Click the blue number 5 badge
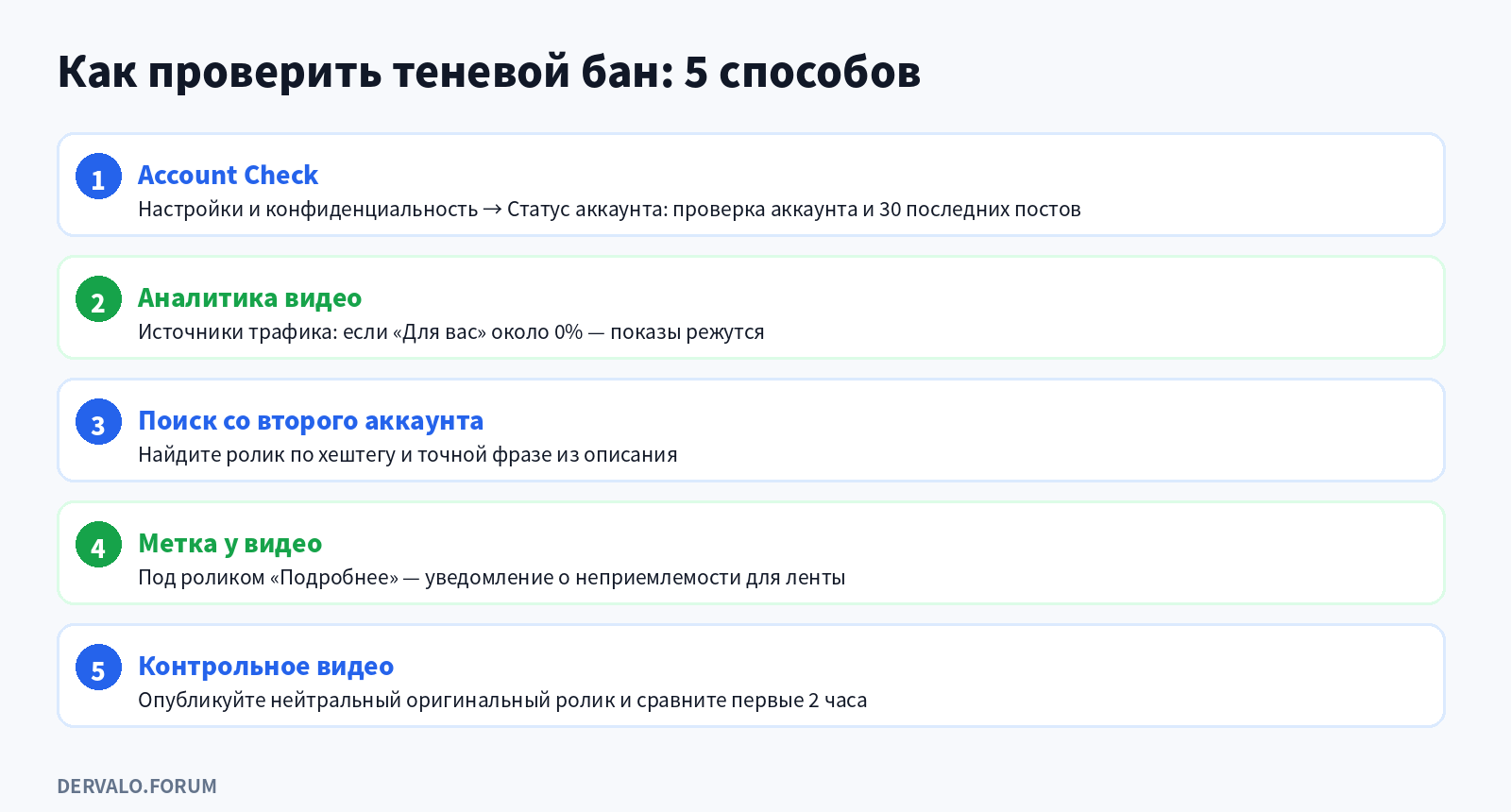 [98, 668]
